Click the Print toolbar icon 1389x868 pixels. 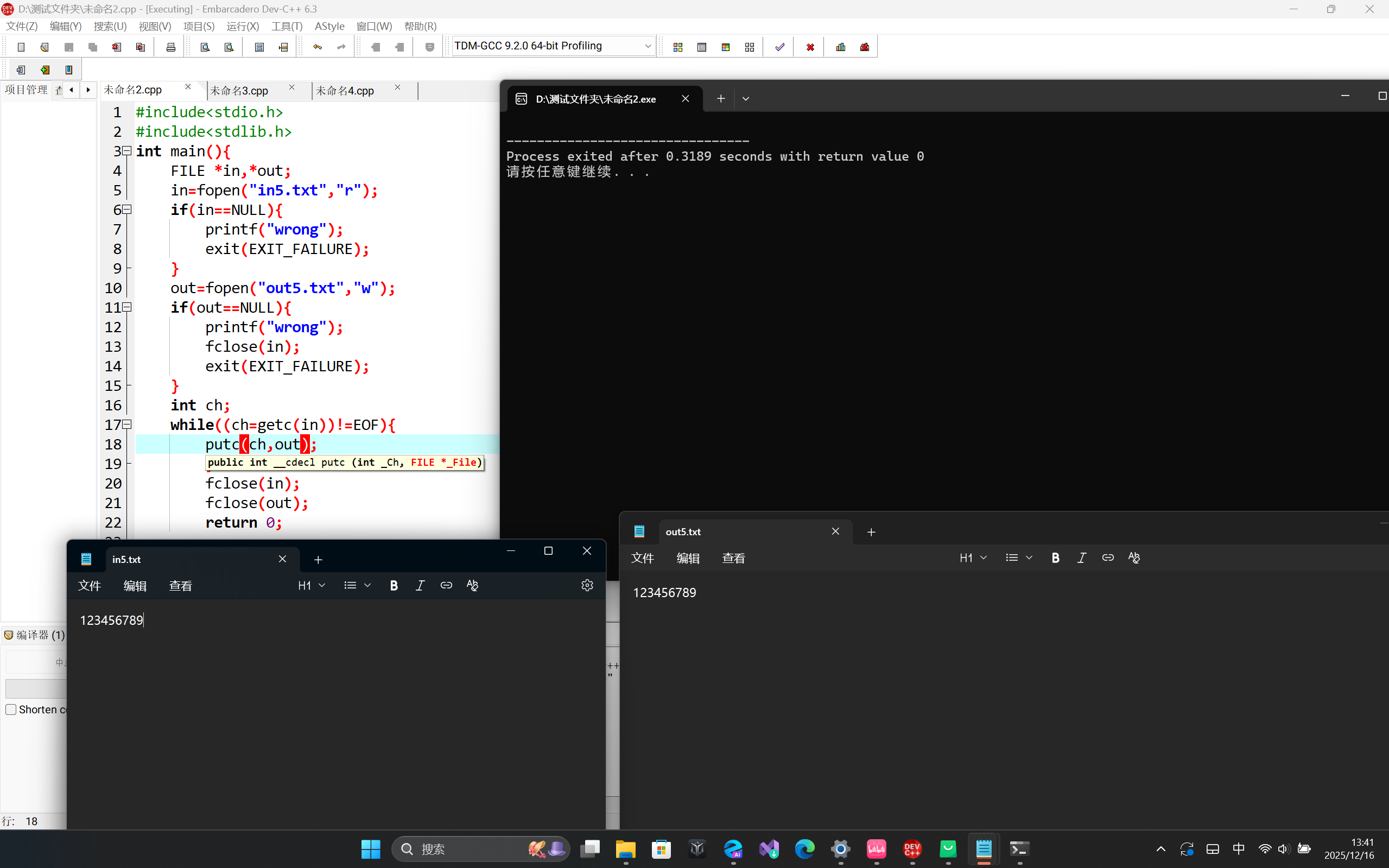tap(170, 47)
